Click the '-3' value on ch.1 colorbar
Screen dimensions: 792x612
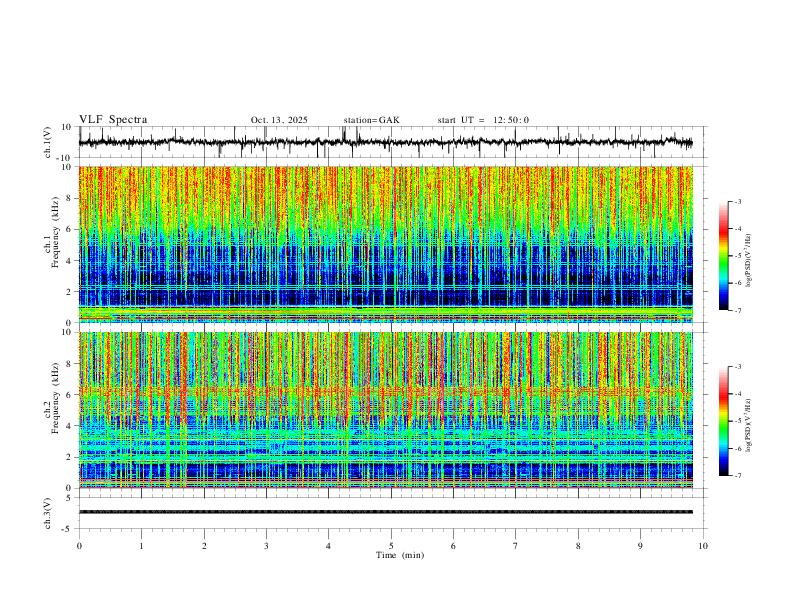[737, 201]
